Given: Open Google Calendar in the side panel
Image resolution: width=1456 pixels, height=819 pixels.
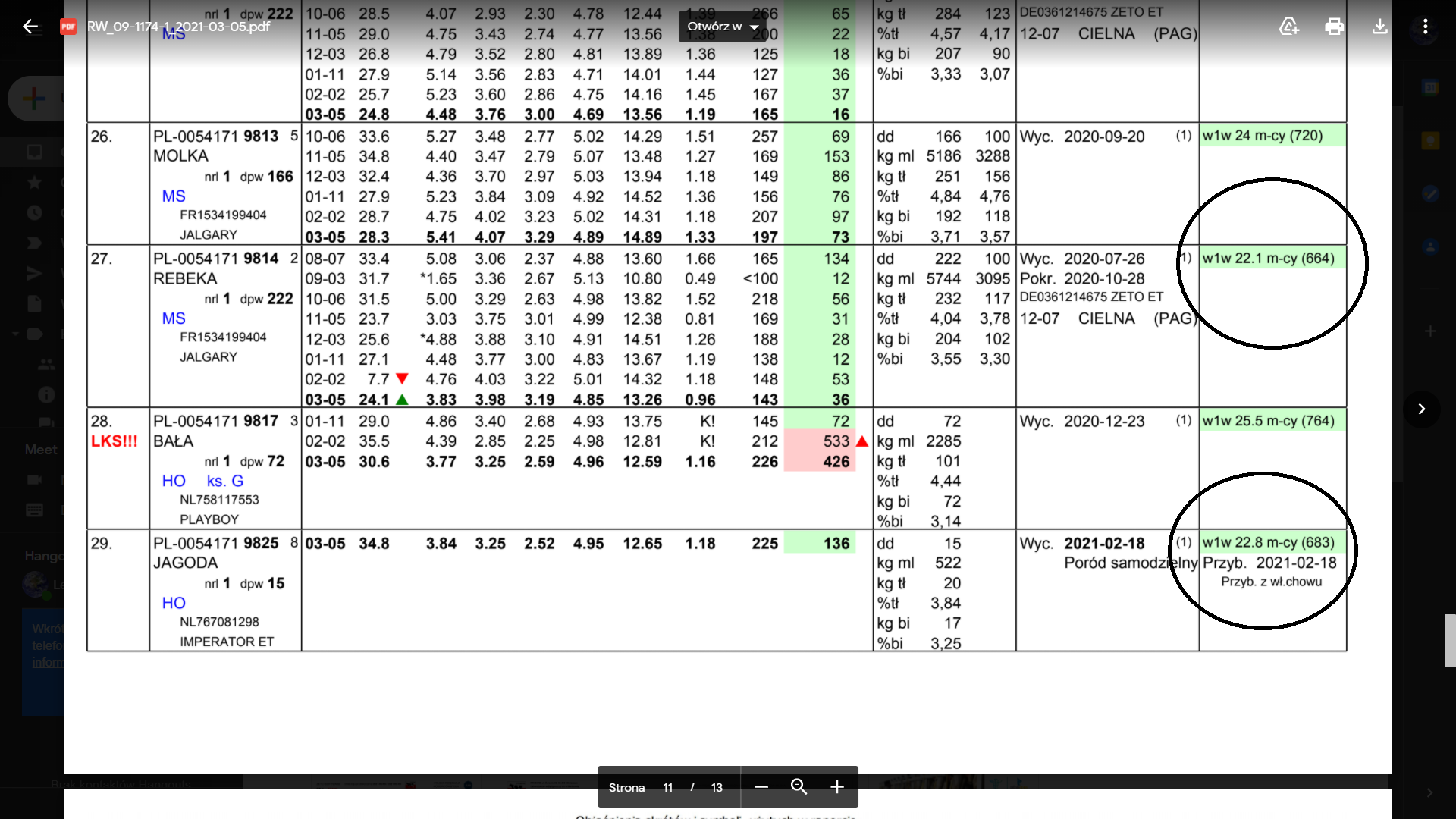Looking at the screenshot, I should pyautogui.click(x=1430, y=88).
